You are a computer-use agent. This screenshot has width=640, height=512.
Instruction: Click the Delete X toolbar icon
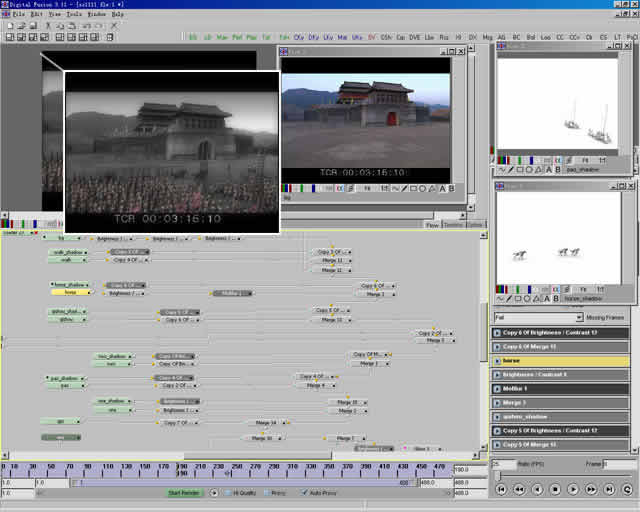coord(114,26)
